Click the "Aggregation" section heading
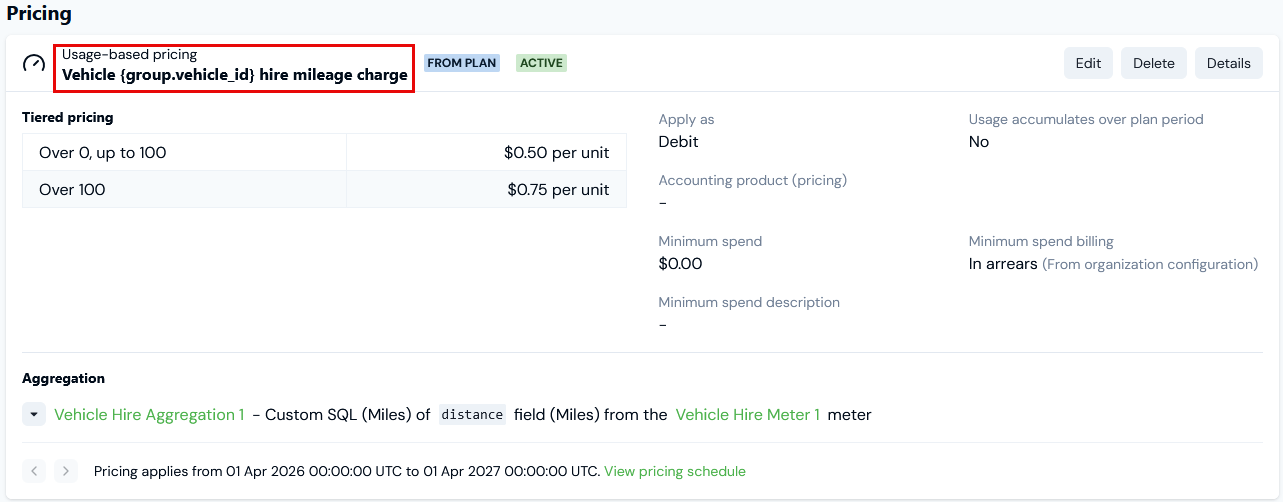This screenshot has height=502, width=1283. (x=63, y=379)
